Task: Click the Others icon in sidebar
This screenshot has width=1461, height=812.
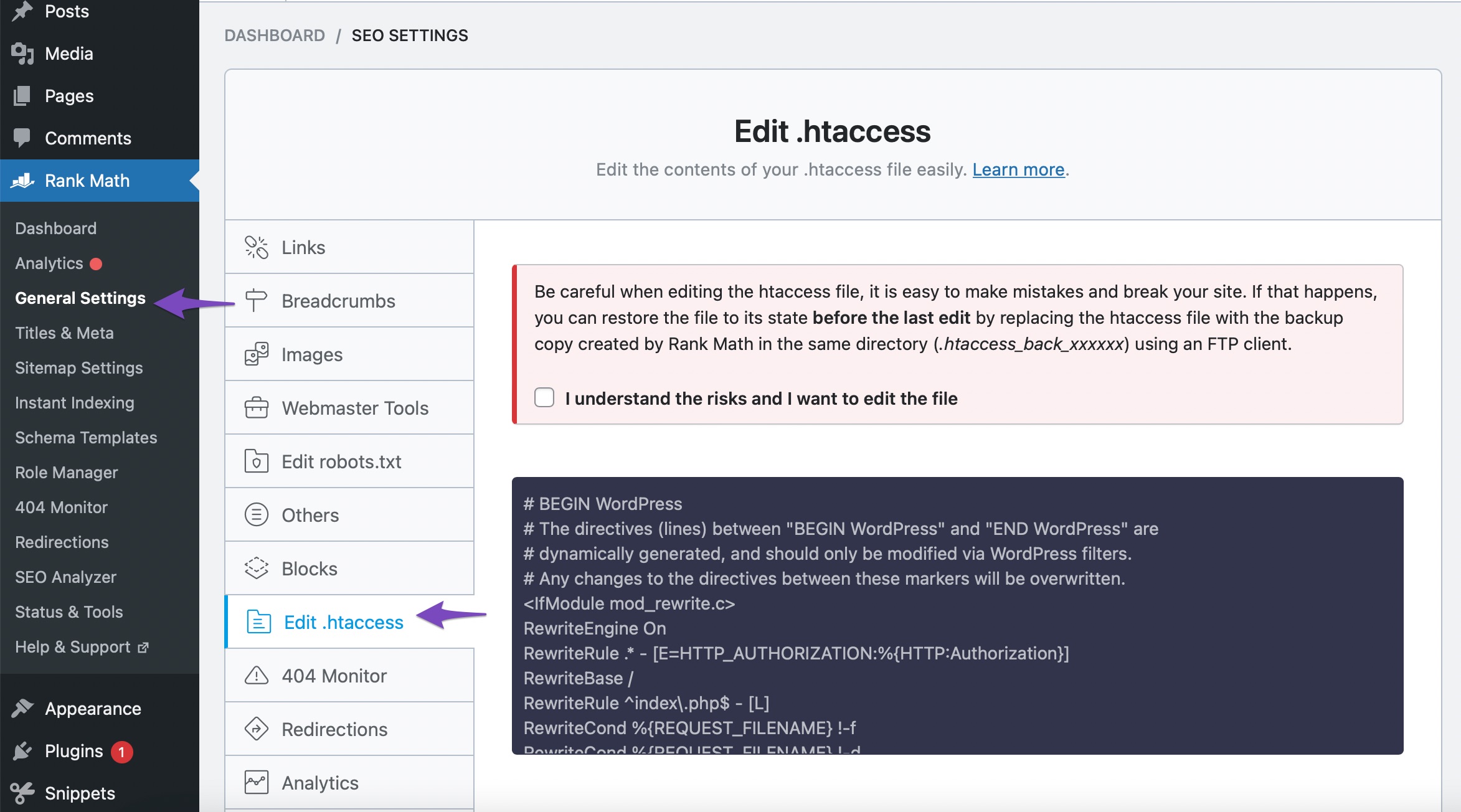Action: point(258,514)
